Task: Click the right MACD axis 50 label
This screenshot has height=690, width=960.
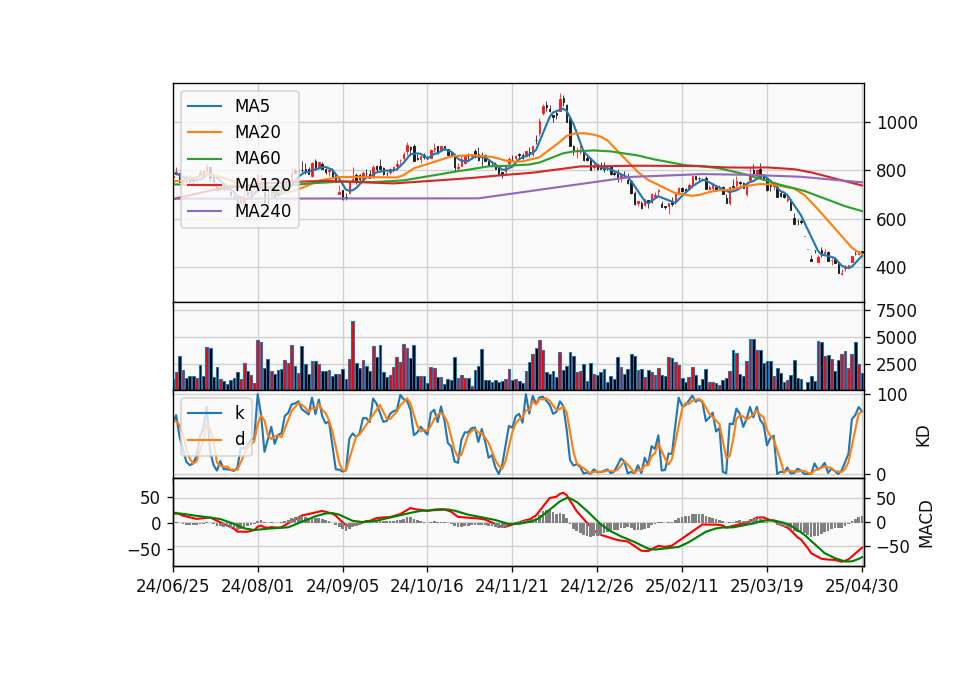Action: [x=887, y=498]
